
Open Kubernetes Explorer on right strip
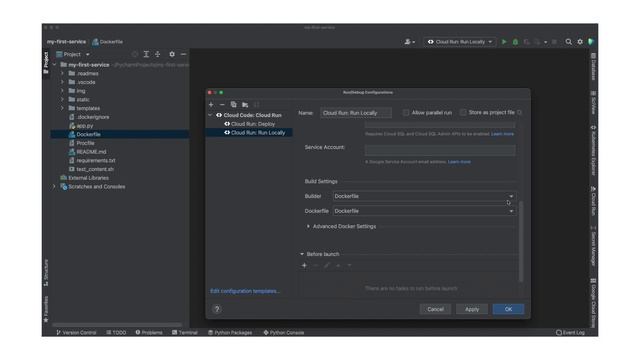click(x=593, y=150)
